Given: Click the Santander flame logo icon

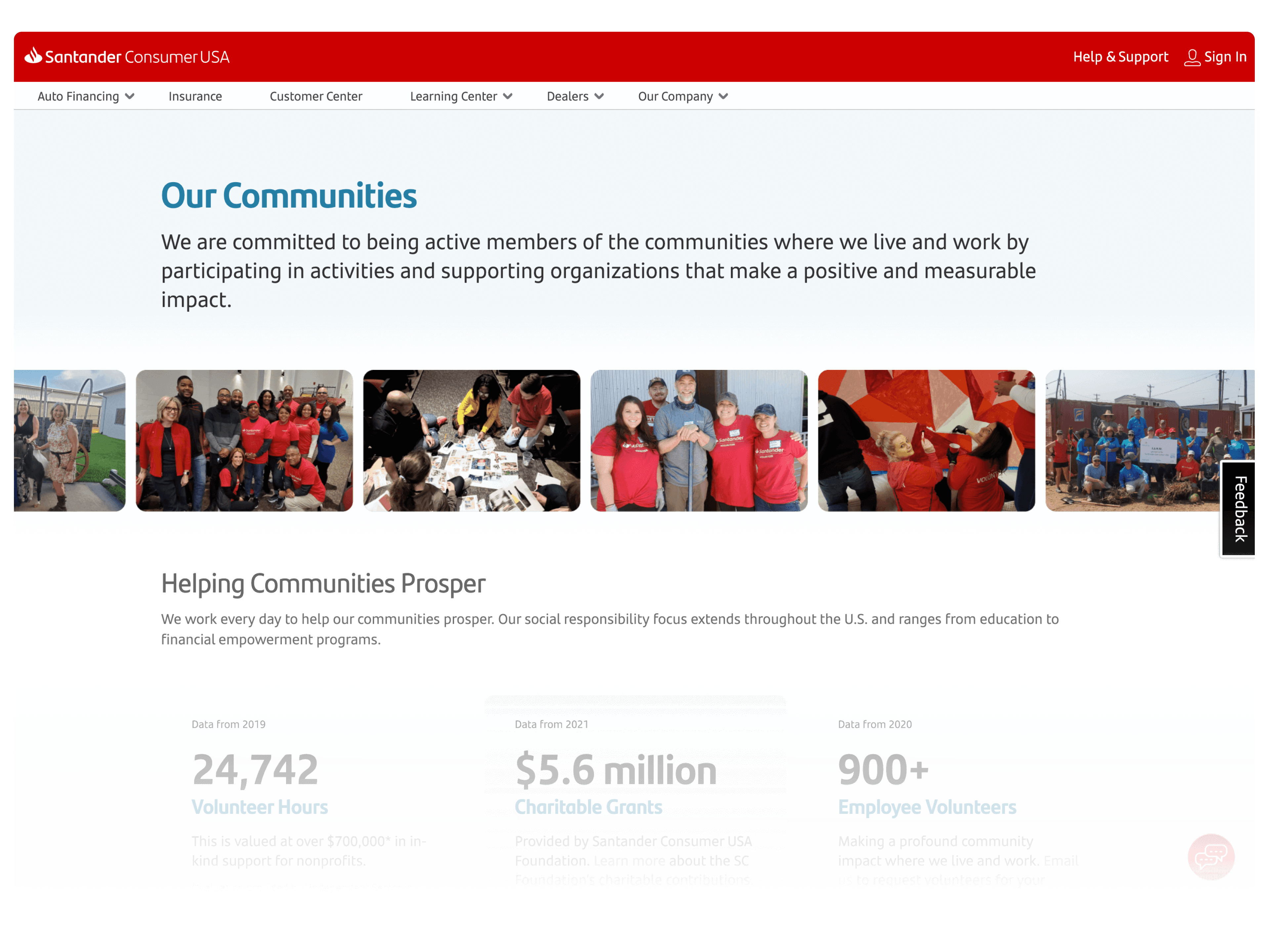Looking at the screenshot, I should (33, 56).
